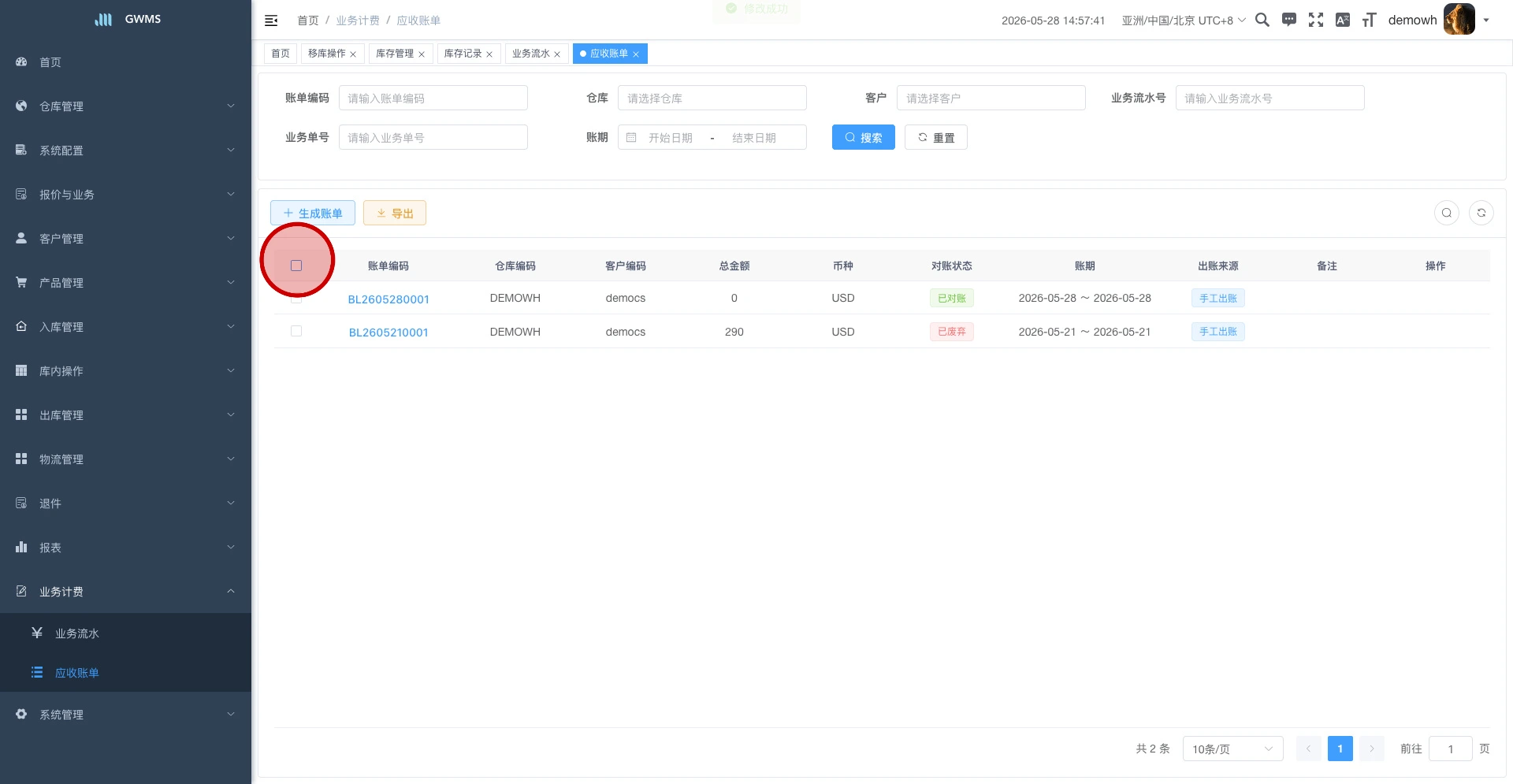Open the 请选择仓库 dropdown

712,98
